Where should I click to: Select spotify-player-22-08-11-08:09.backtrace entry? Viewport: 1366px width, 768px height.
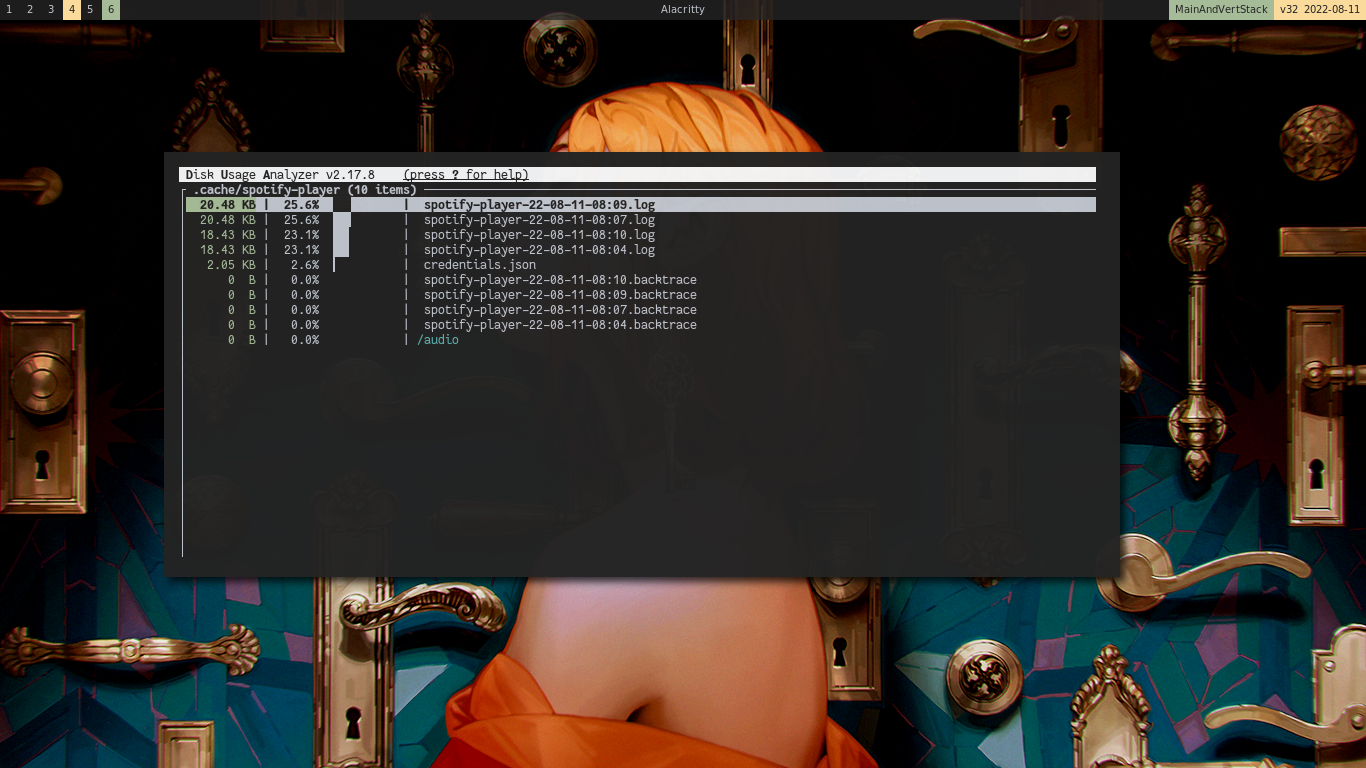(x=560, y=295)
